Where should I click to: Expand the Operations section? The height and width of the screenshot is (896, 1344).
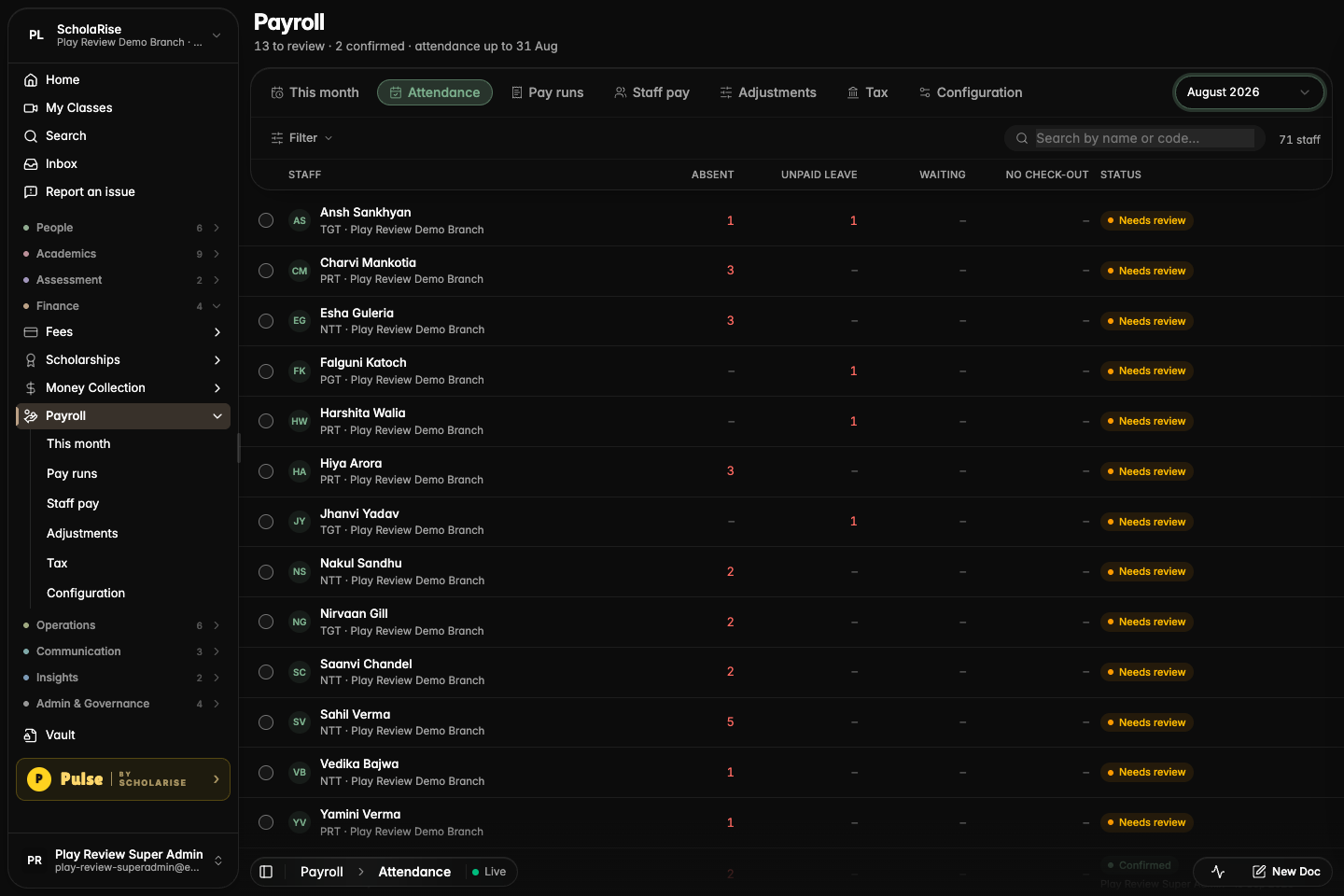(123, 625)
